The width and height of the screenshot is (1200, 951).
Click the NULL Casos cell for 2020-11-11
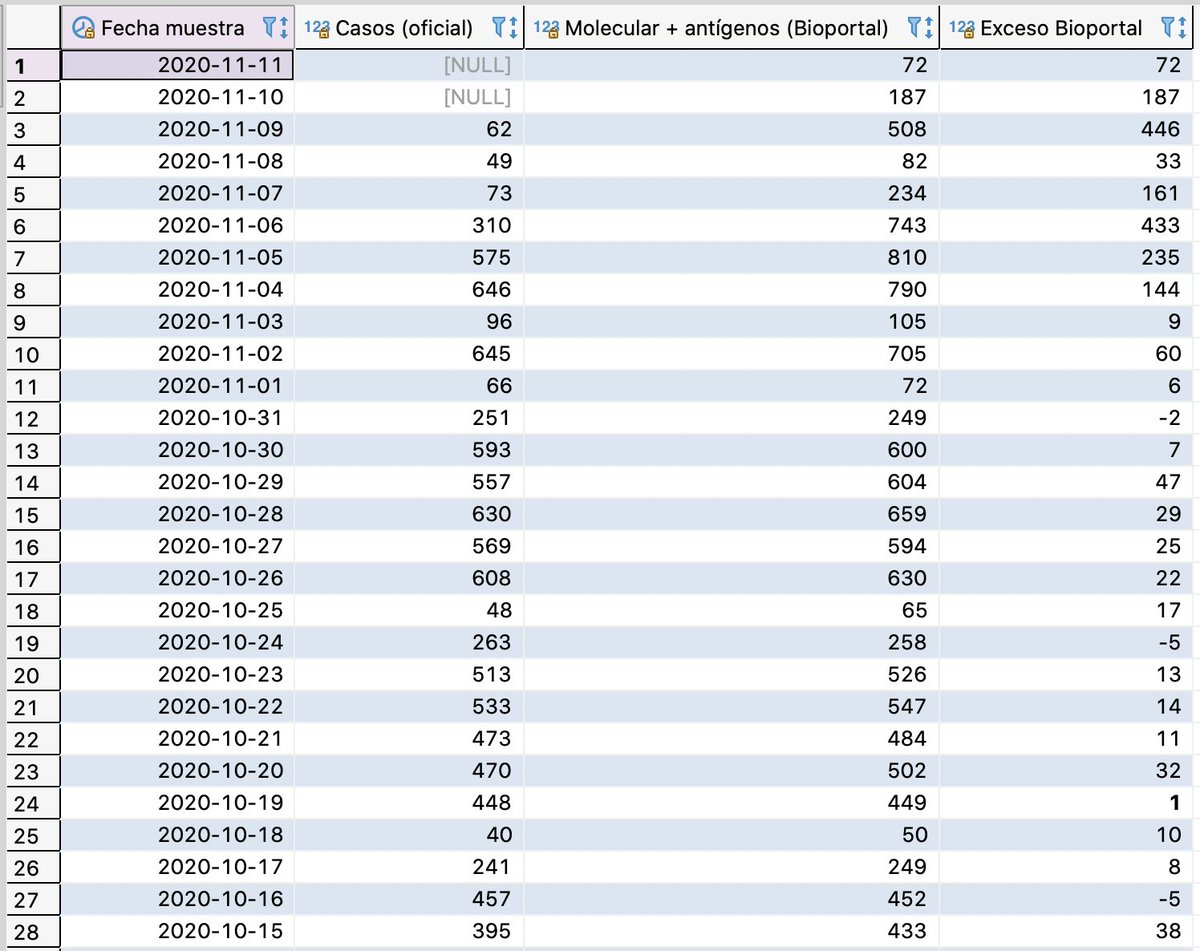409,66
